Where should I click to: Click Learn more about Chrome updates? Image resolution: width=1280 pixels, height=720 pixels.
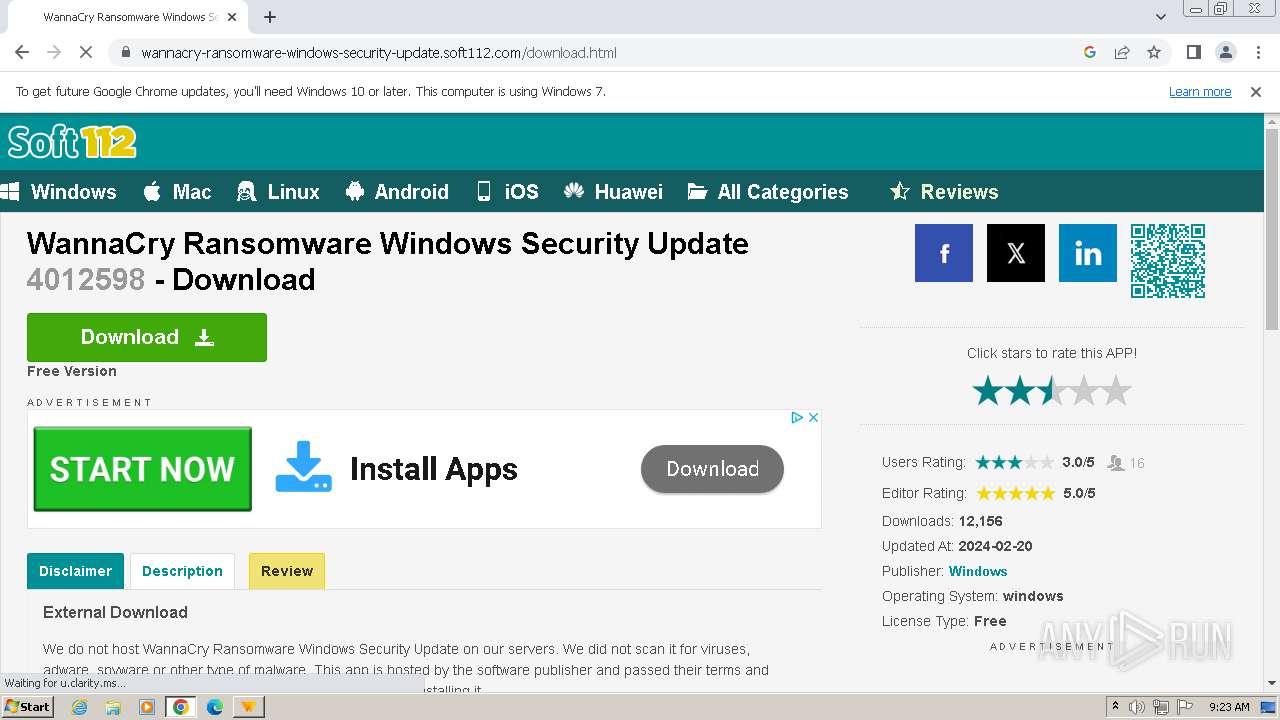click(1200, 91)
